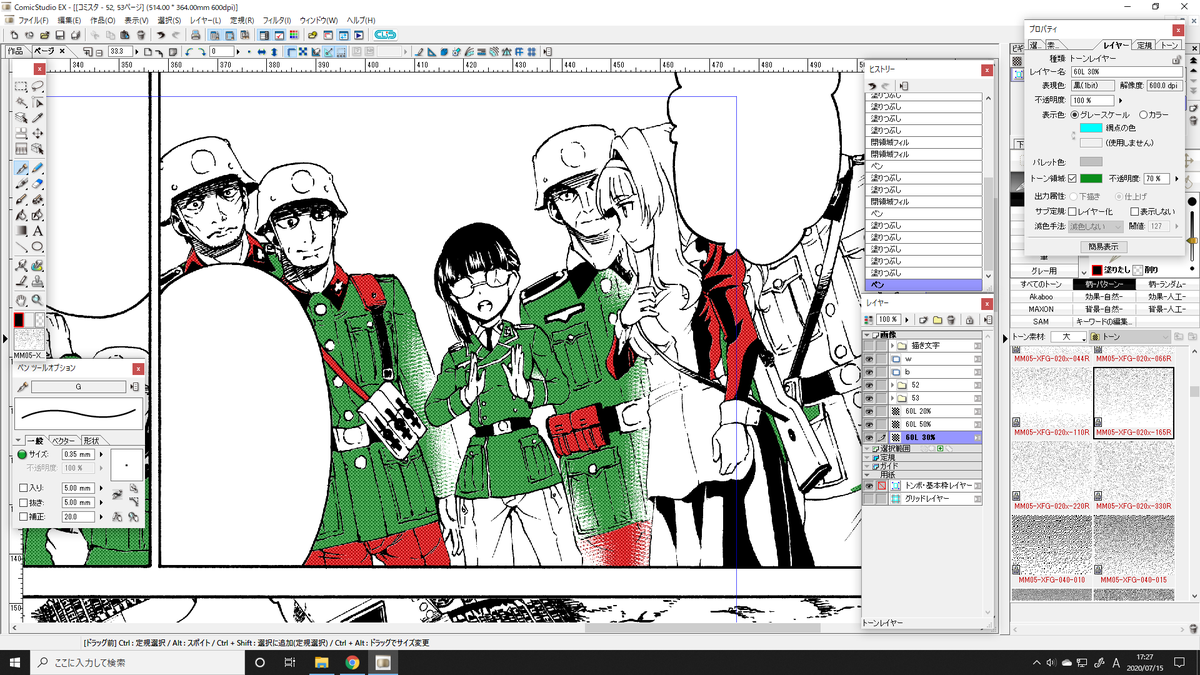Hide the layer named b
The image size is (1200, 675).
869,371
